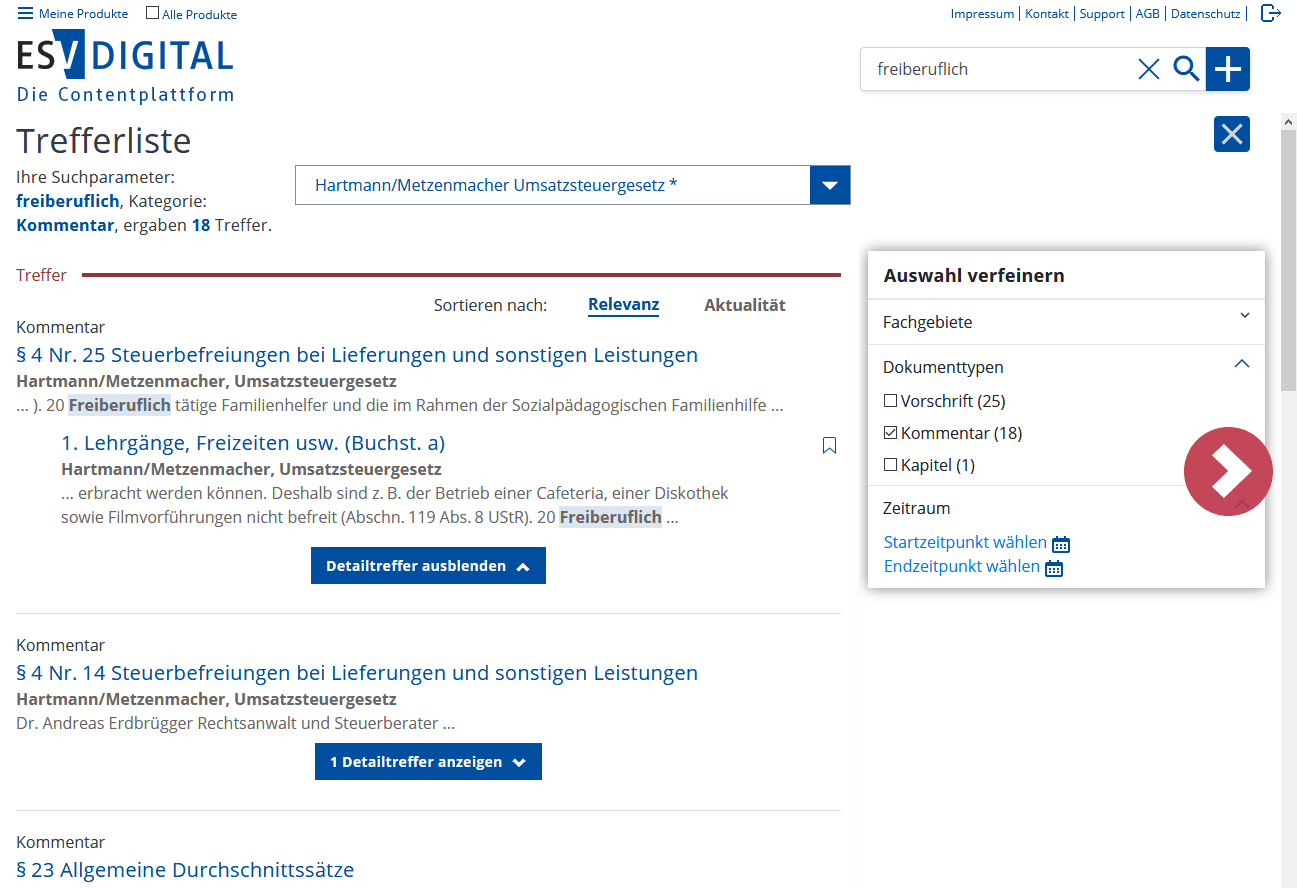Sort results by Aktualität
The image size is (1297, 888).
coord(745,305)
